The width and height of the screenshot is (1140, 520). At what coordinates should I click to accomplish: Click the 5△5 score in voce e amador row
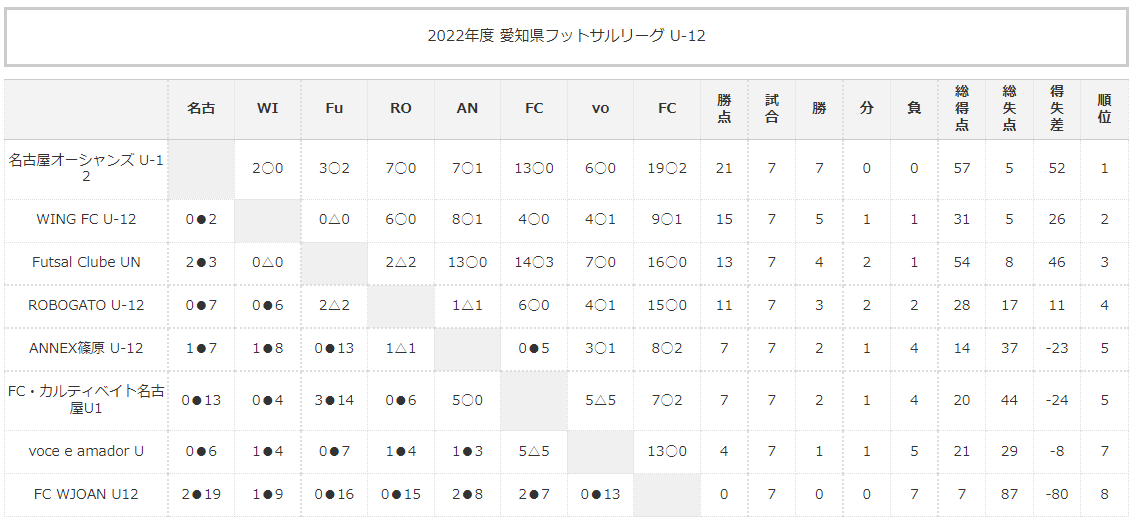tap(534, 451)
